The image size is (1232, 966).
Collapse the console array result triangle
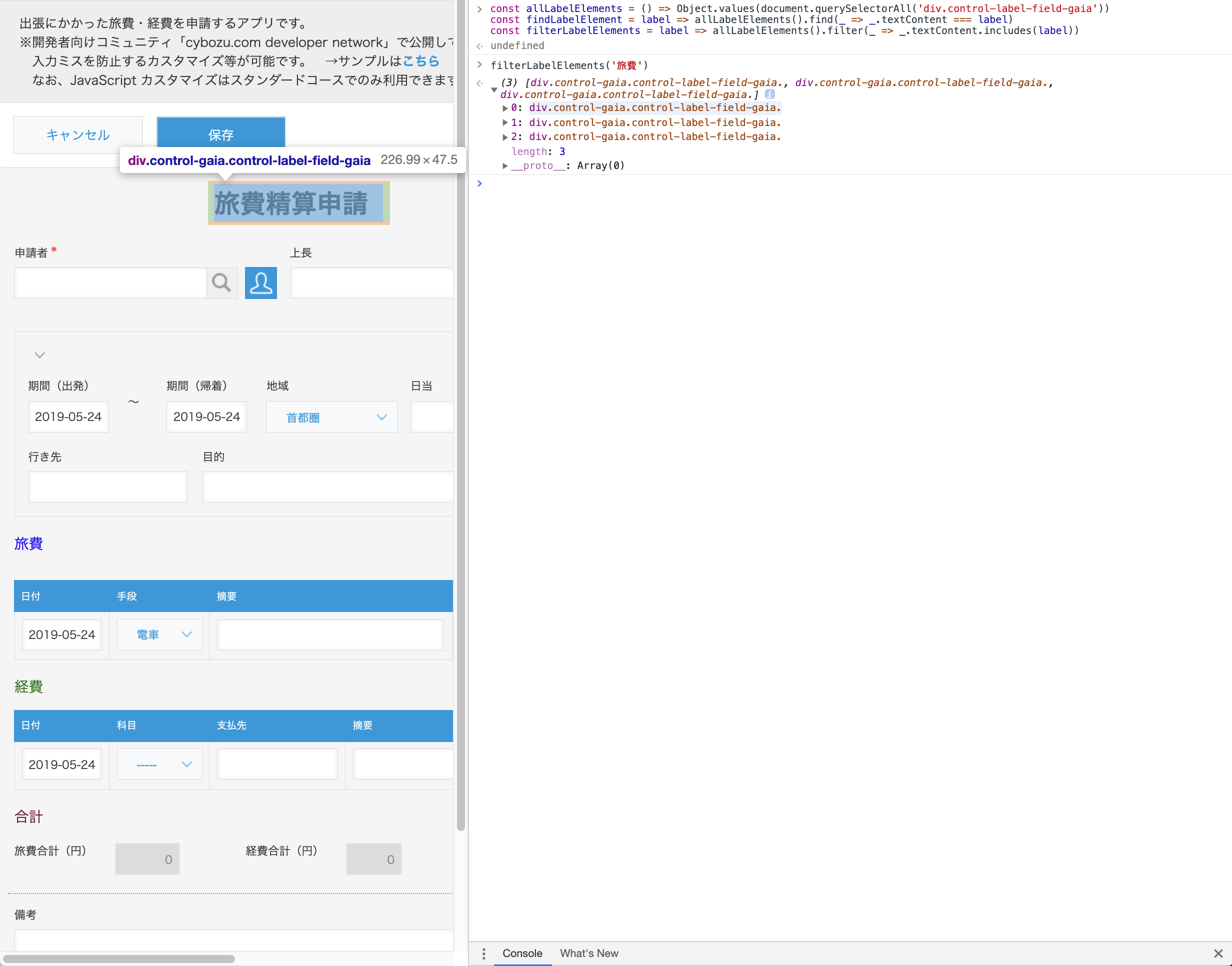pyautogui.click(x=494, y=89)
